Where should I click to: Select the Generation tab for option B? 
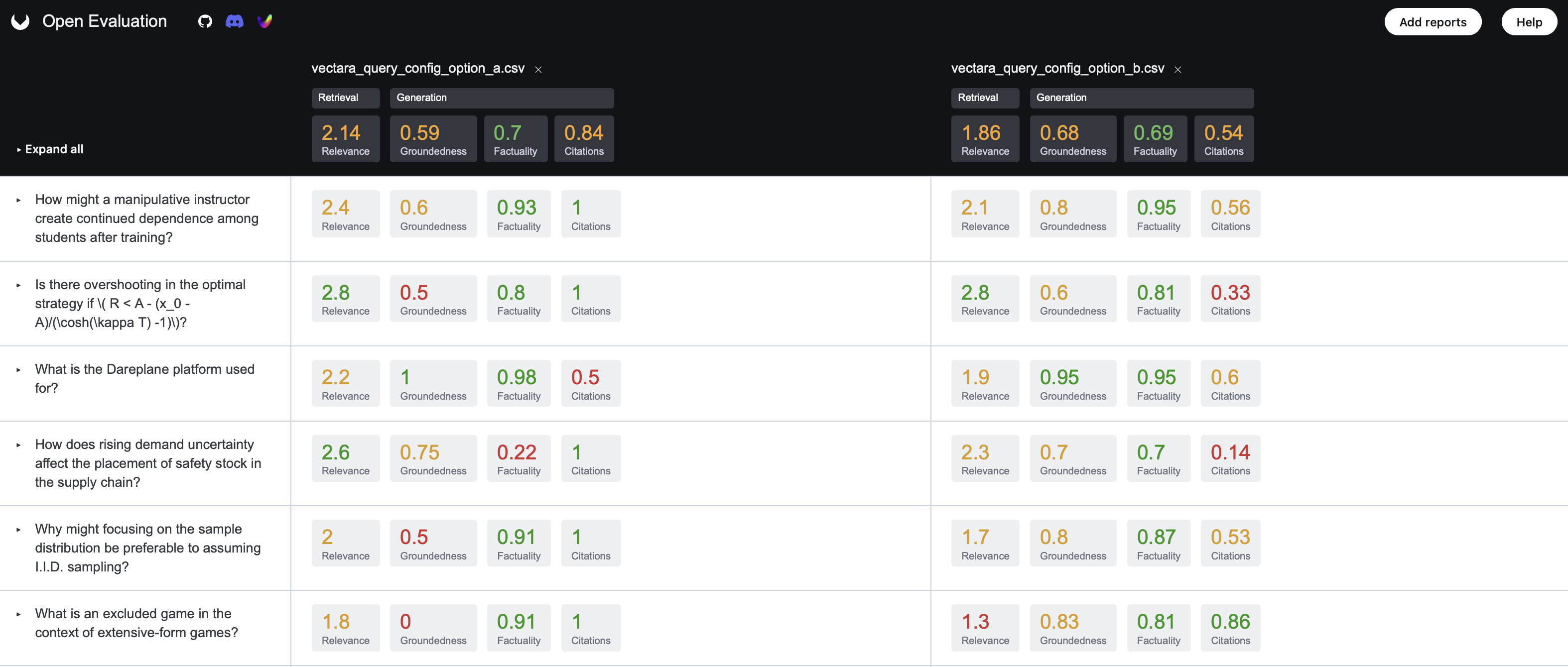(x=1141, y=98)
